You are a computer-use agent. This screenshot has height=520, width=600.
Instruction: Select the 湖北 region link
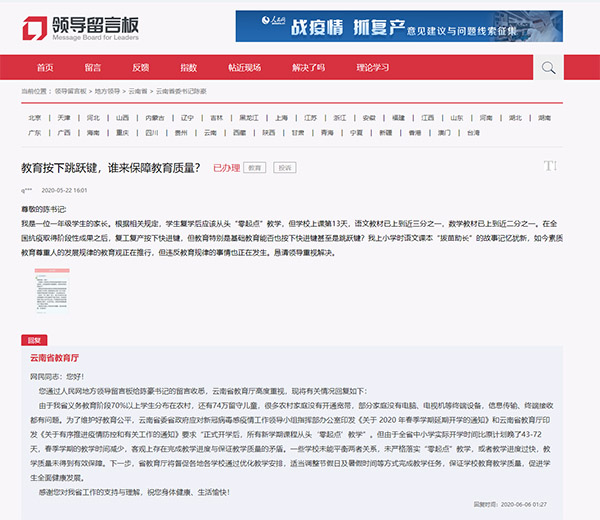coord(515,118)
